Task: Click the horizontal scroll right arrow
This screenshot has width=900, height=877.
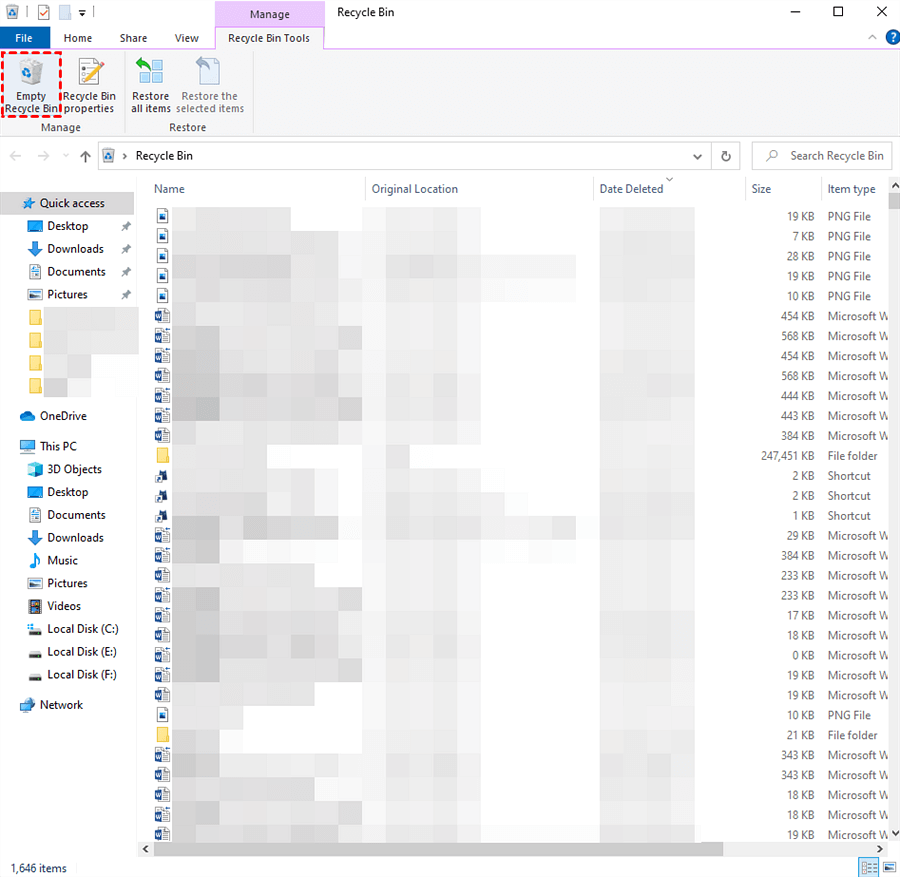Action: 879,849
